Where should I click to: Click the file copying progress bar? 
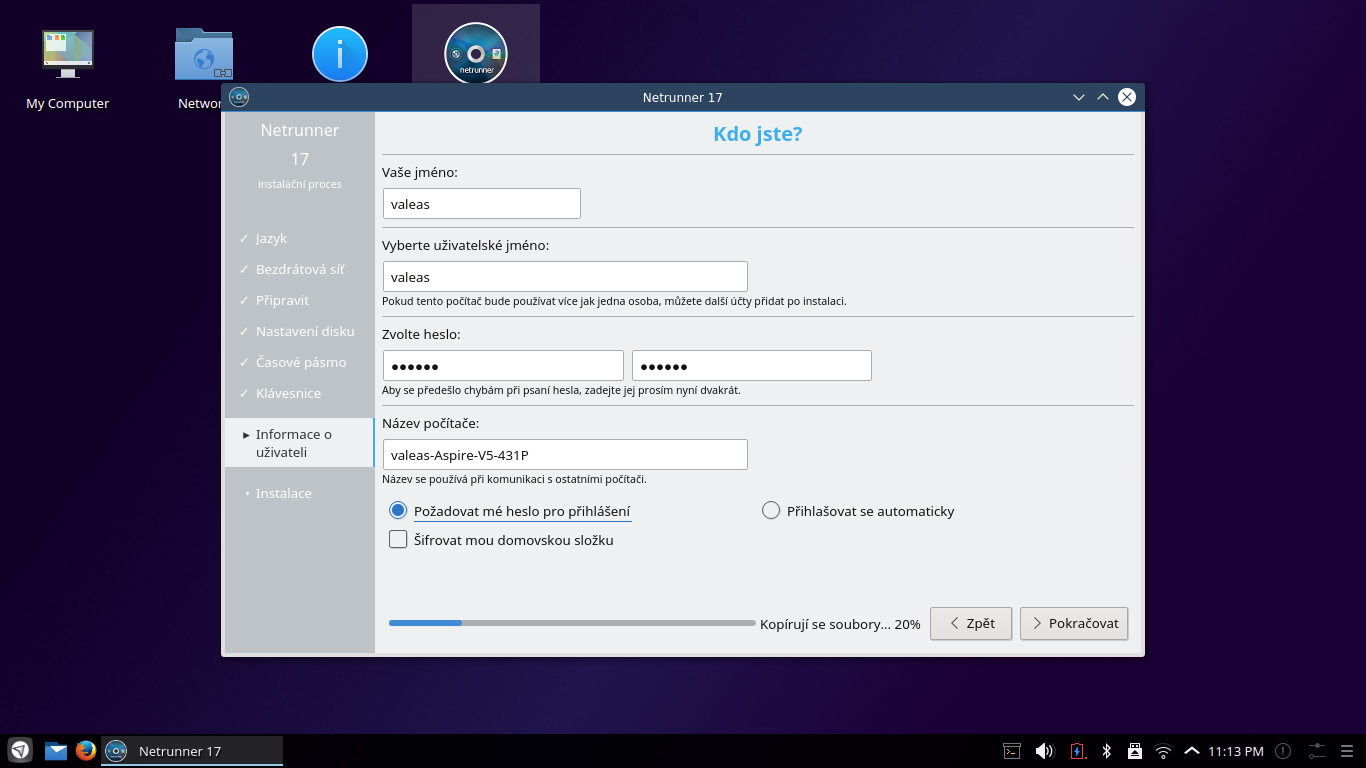coord(572,623)
